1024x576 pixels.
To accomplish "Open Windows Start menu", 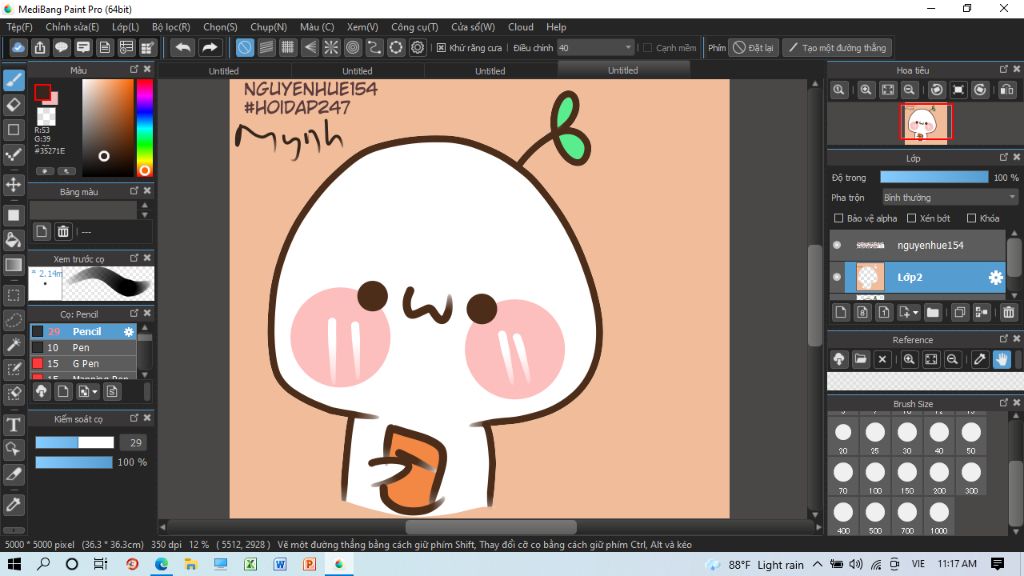I will 14,564.
